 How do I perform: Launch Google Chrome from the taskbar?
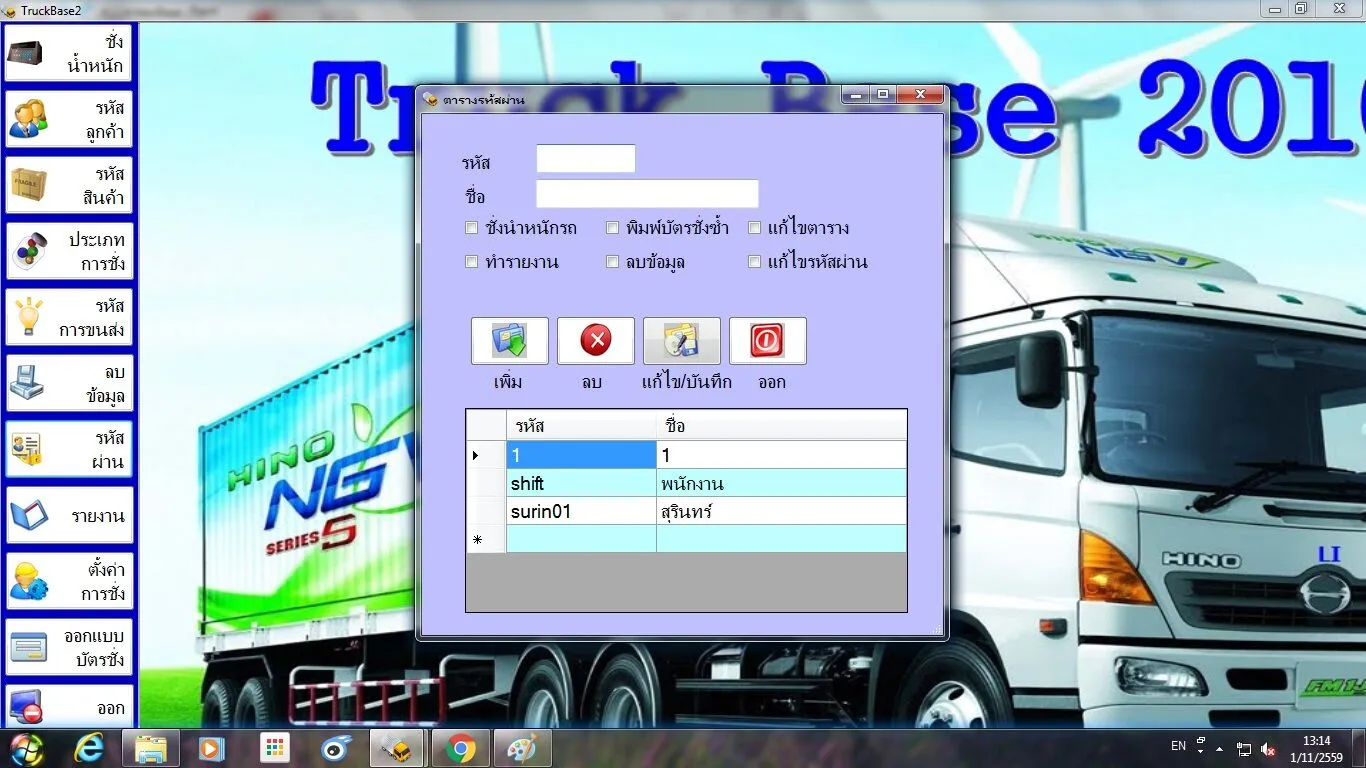tap(460, 748)
